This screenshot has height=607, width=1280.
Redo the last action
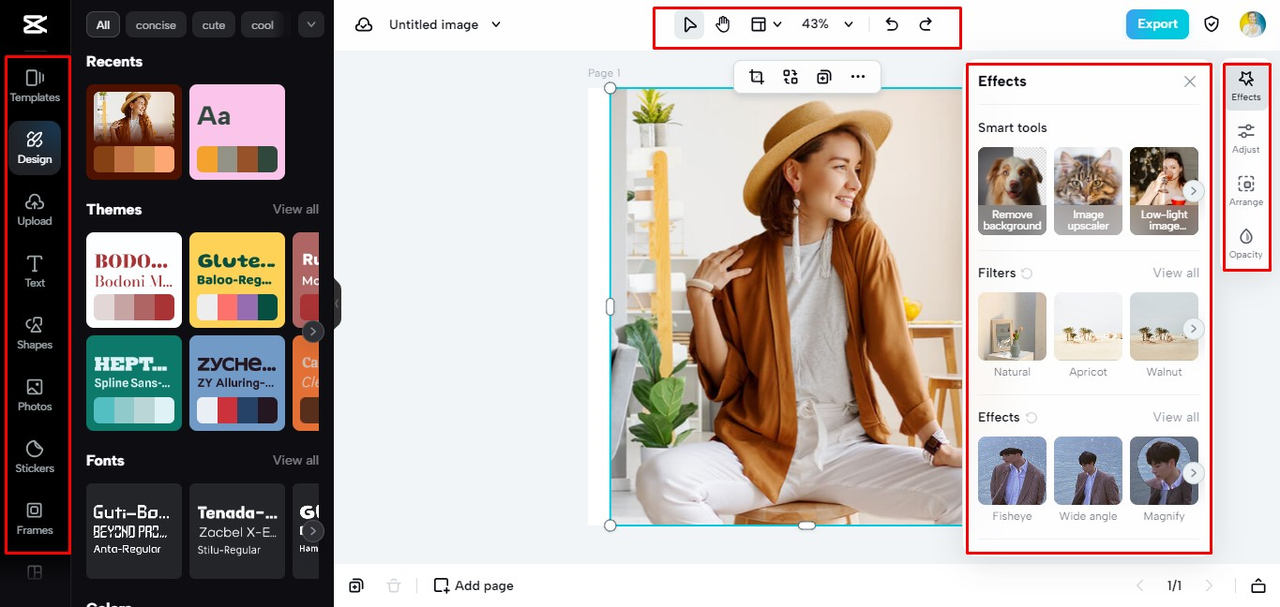pyautogui.click(x=926, y=24)
